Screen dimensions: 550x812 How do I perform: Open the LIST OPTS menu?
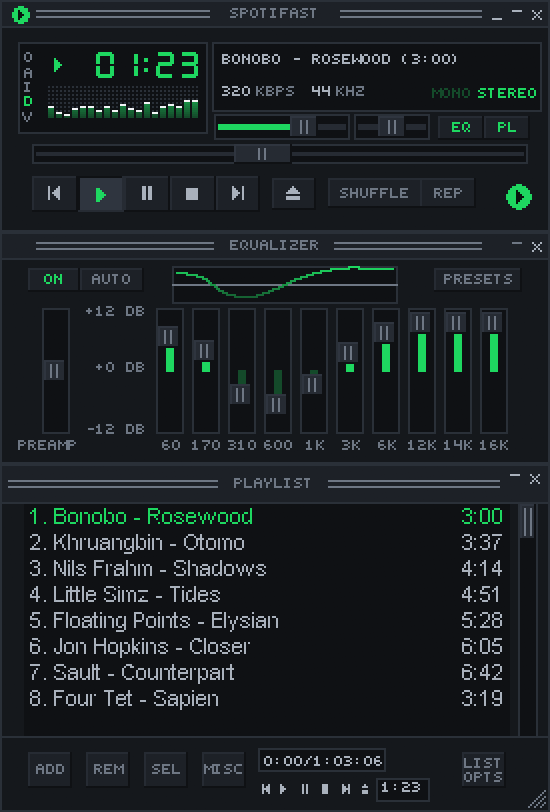(x=483, y=770)
